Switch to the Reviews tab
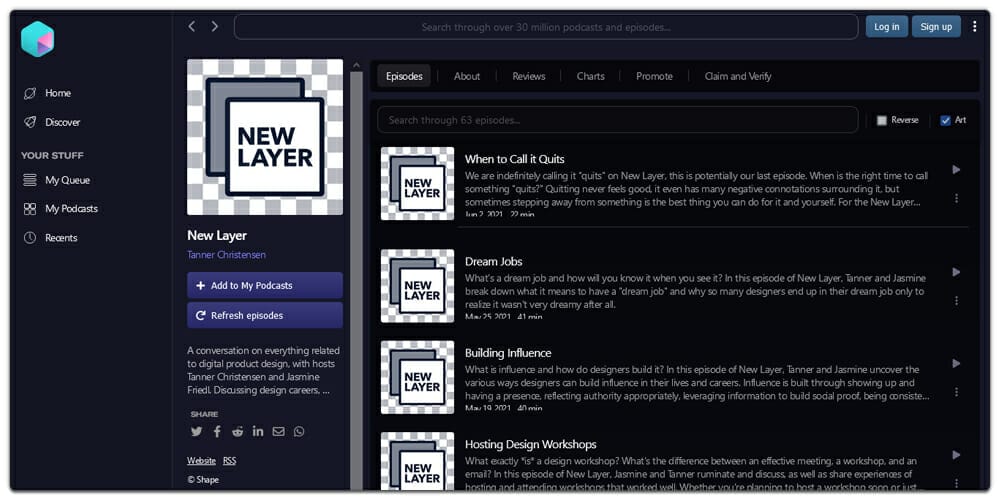Screen dimensions: 1000x500 [528, 76]
